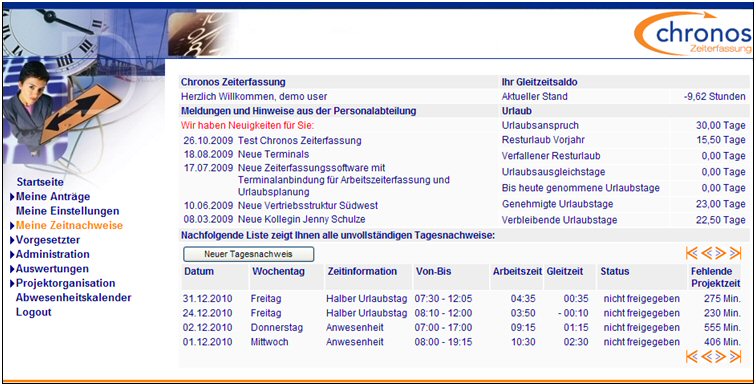The image size is (756, 386).
Task: Go to first page in bottom pager
Action: [x=691, y=357]
